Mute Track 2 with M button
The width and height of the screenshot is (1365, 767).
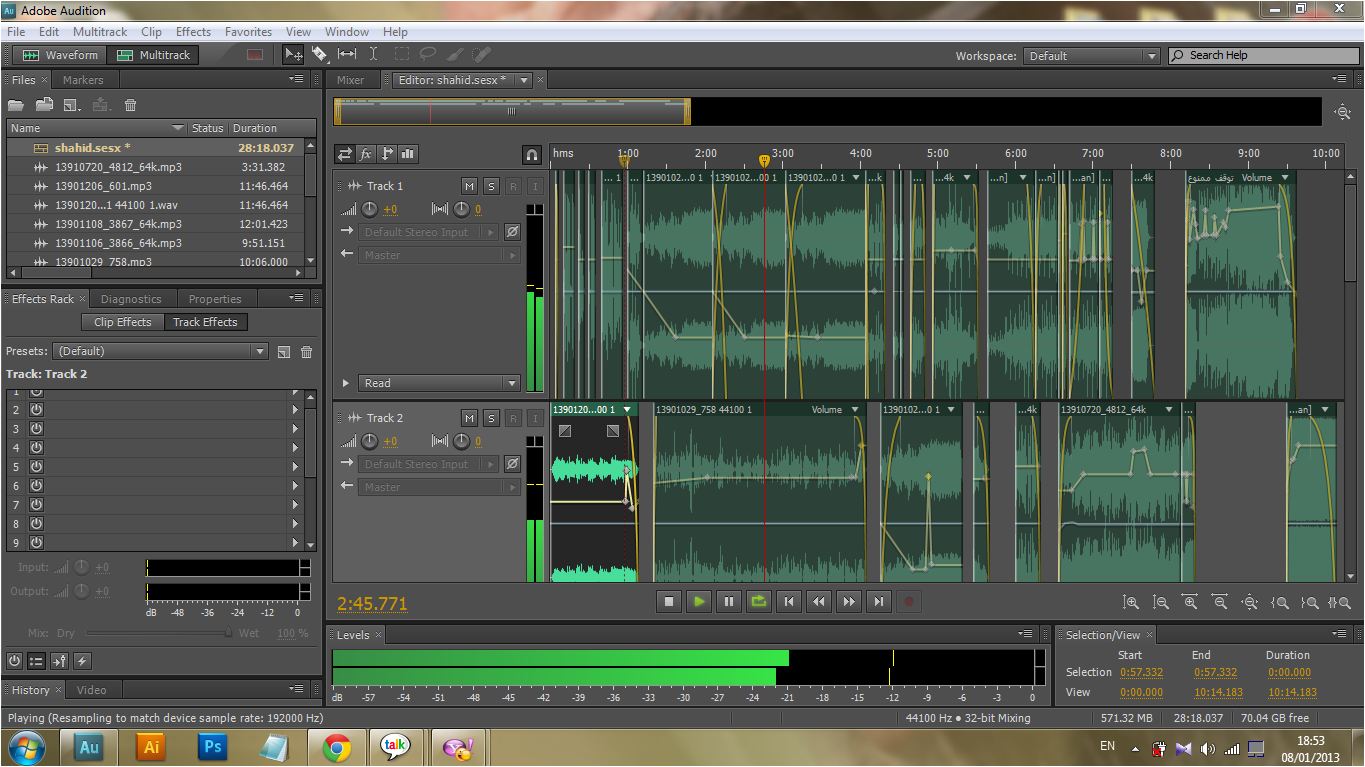(469, 418)
